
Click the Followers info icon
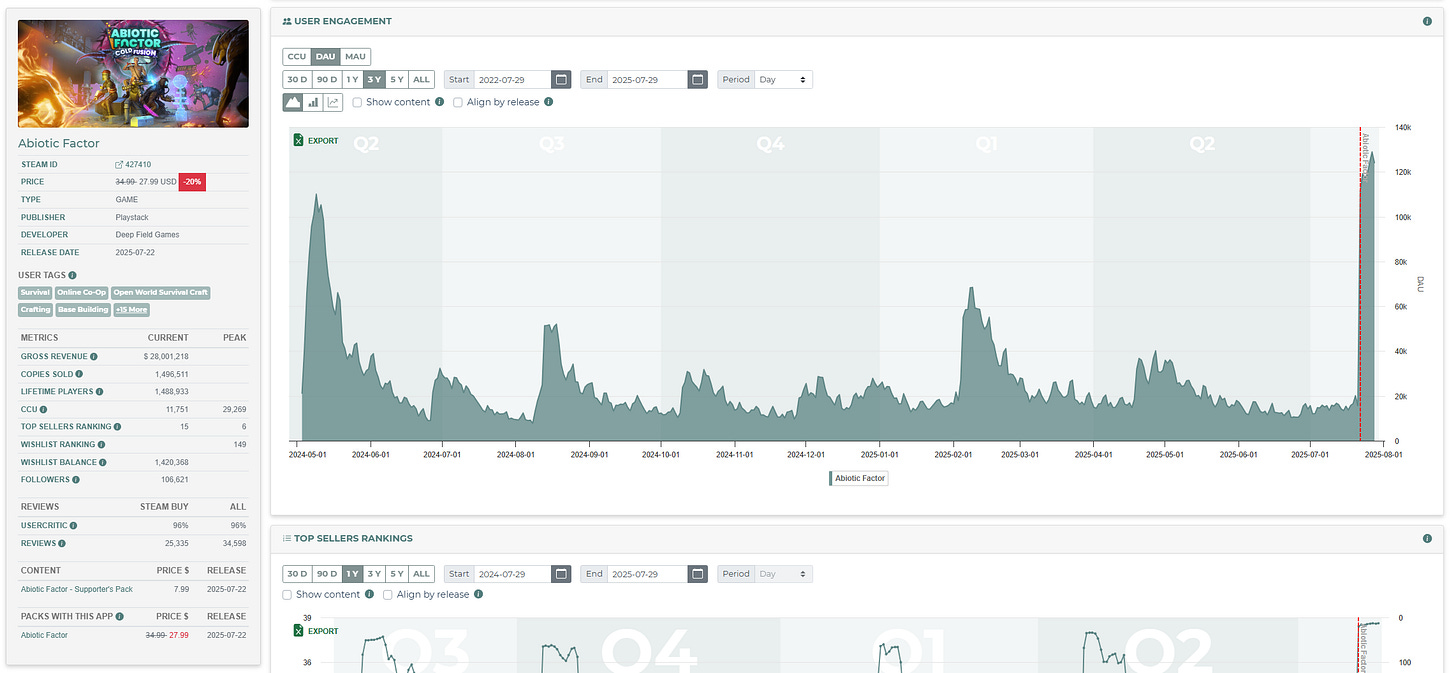click(x=77, y=480)
